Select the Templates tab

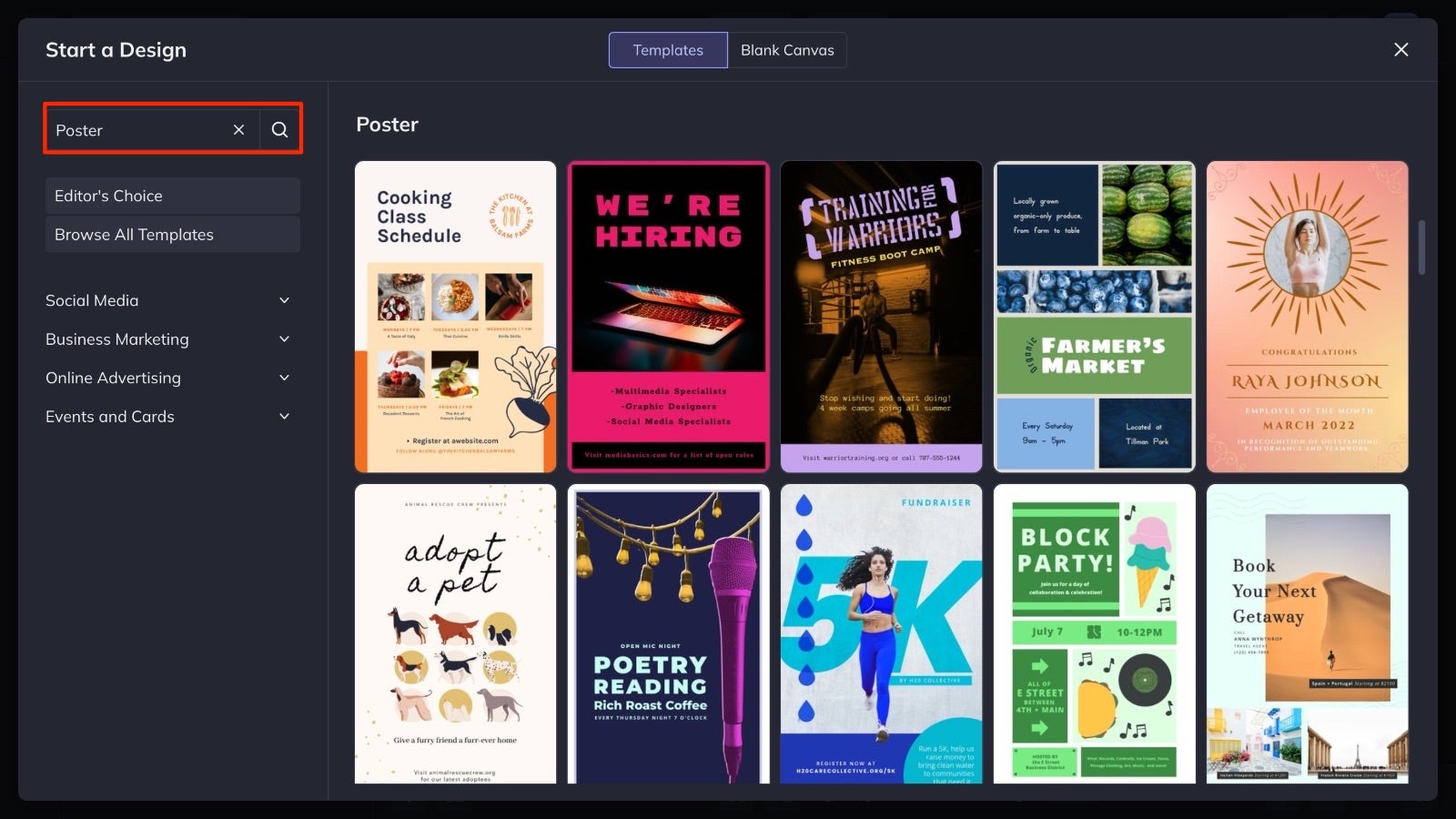(x=667, y=50)
